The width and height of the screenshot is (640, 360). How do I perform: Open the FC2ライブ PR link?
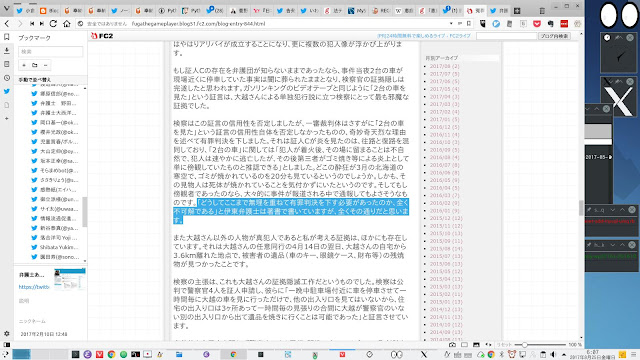tap(423, 36)
